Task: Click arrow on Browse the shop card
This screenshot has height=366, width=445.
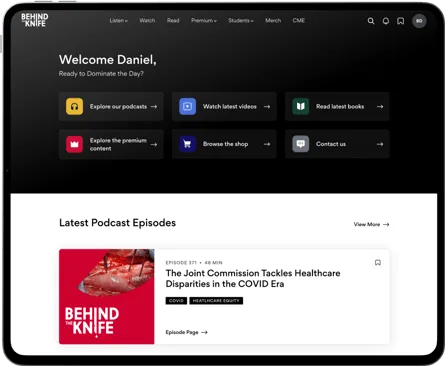Action: tap(267, 144)
